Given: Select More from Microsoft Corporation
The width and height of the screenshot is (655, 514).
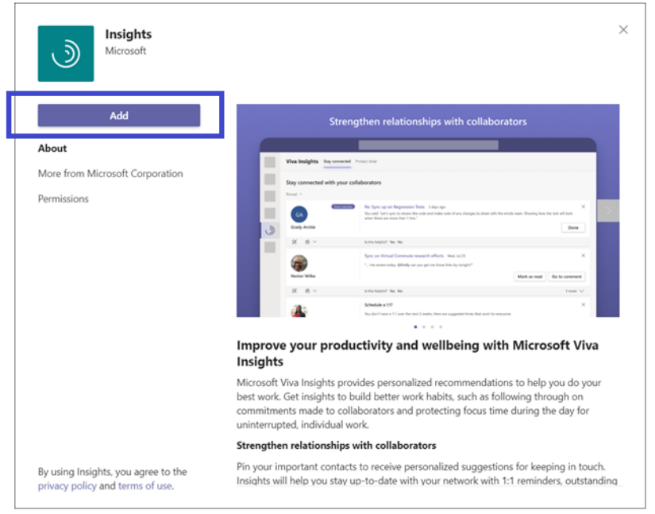Looking at the screenshot, I should click(110, 173).
